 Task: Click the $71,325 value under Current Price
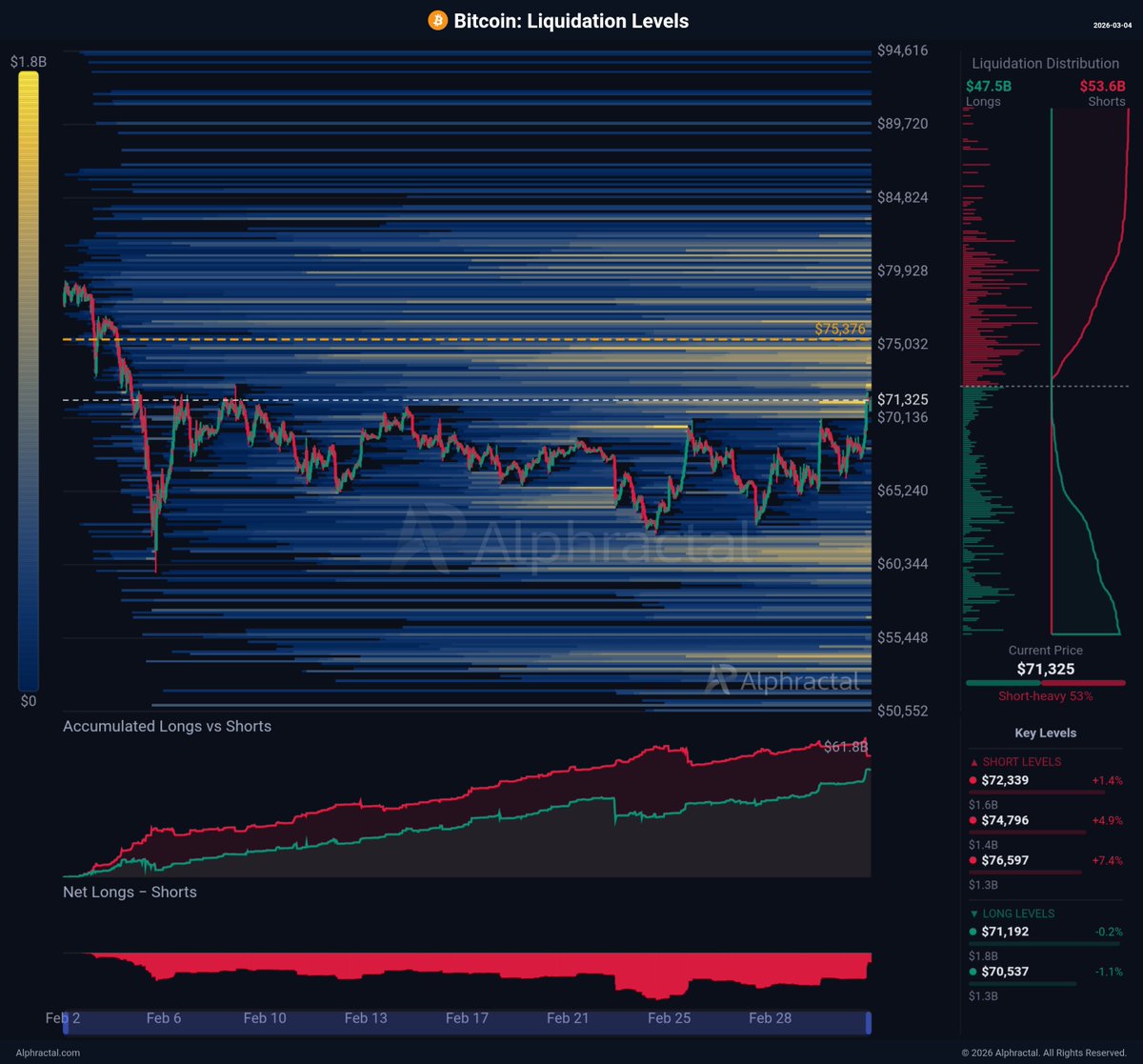click(1045, 669)
